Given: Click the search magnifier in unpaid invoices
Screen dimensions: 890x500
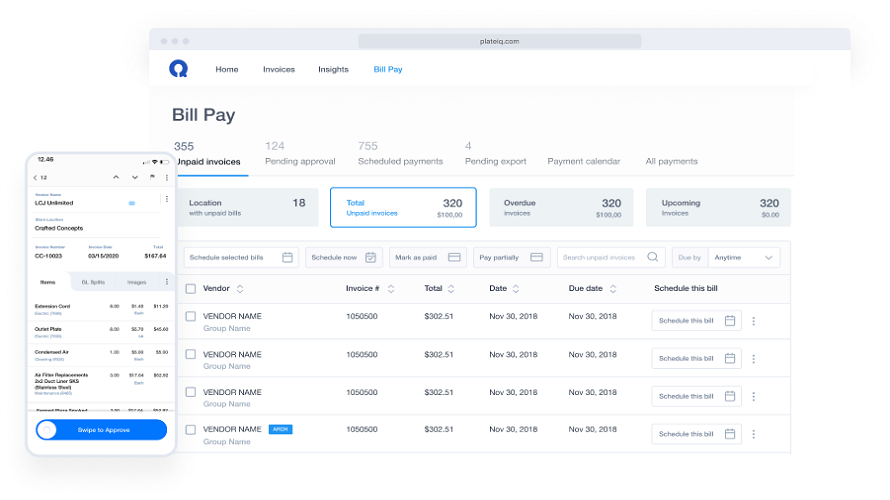Looking at the screenshot, I should click(653, 257).
